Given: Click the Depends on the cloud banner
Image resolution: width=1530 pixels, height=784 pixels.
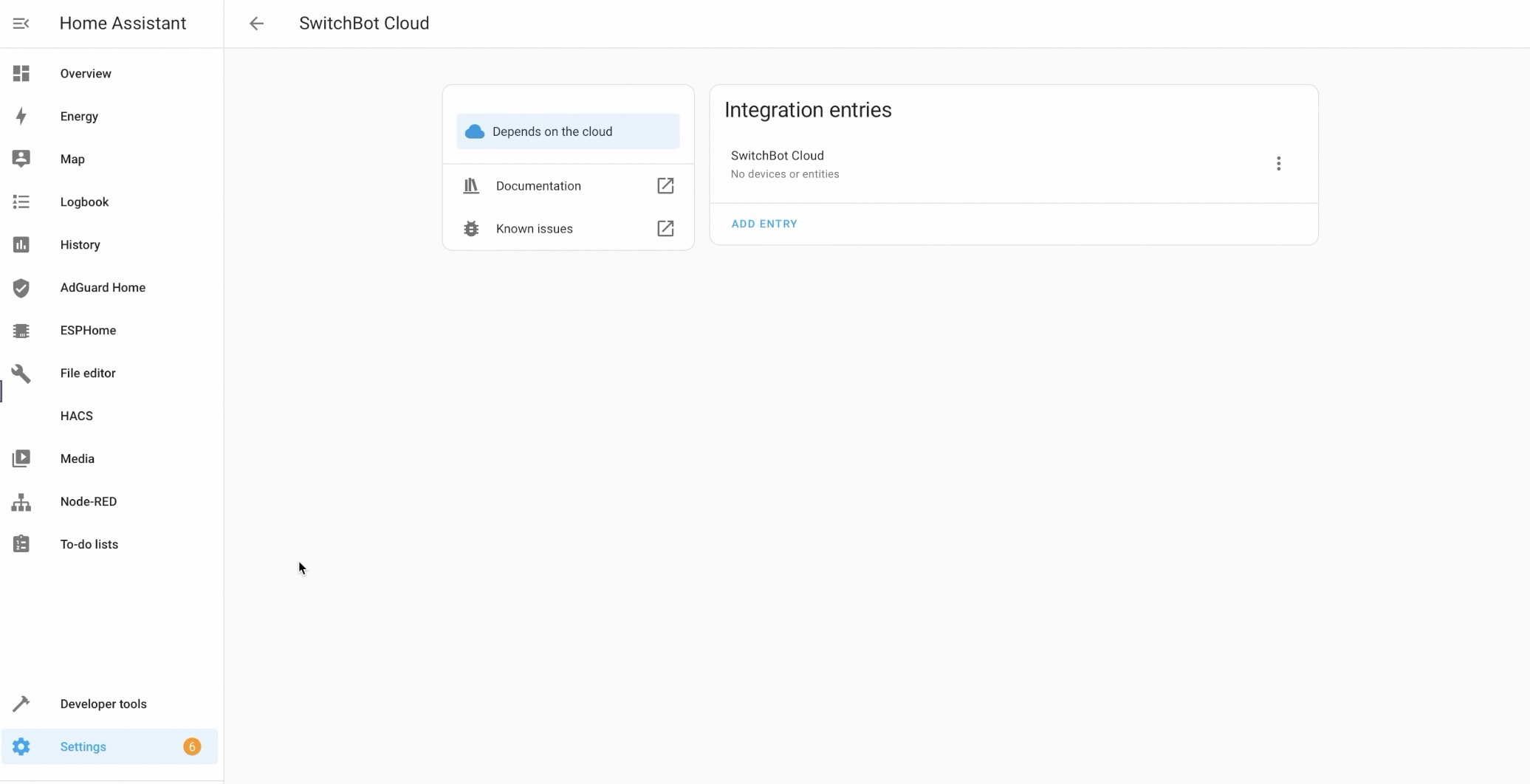Looking at the screenshot, I should coord(569,131).
